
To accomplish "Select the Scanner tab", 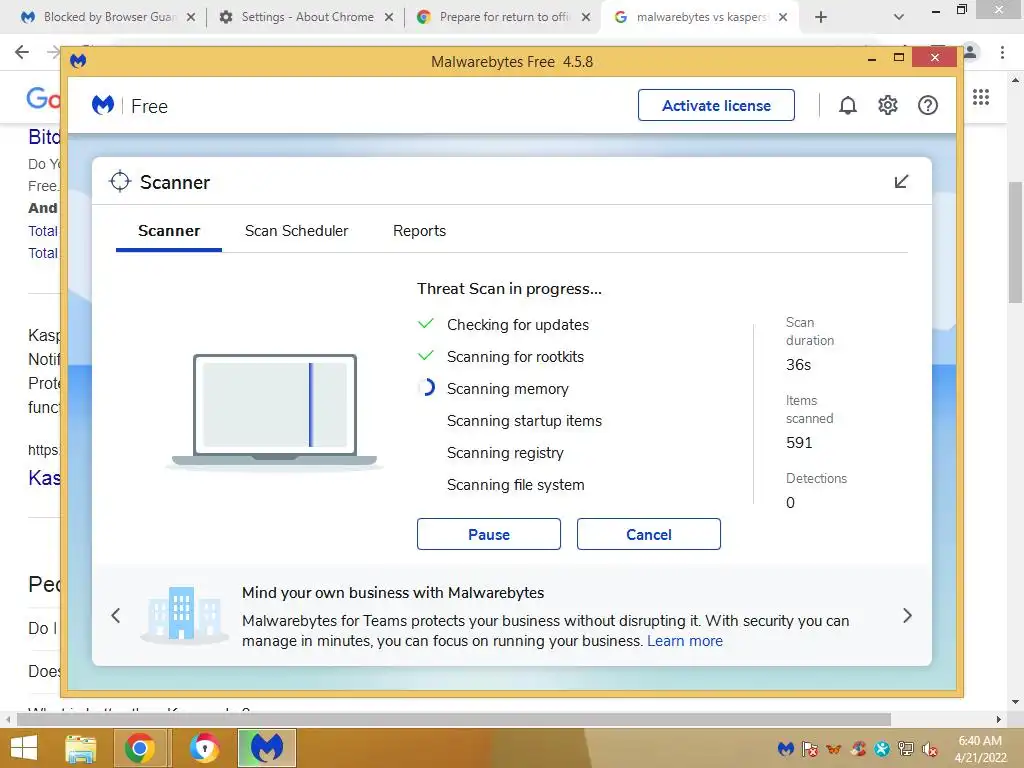I will [x=169, y=231].
